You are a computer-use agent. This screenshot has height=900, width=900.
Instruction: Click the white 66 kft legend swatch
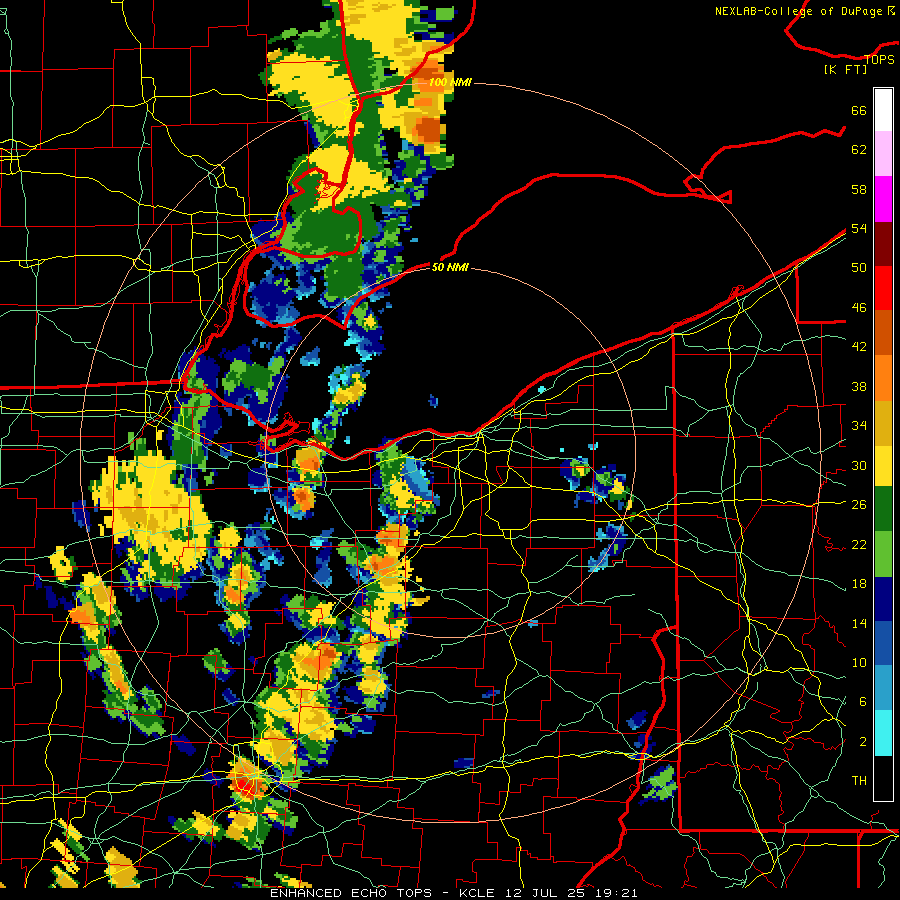tap(883, 110)
